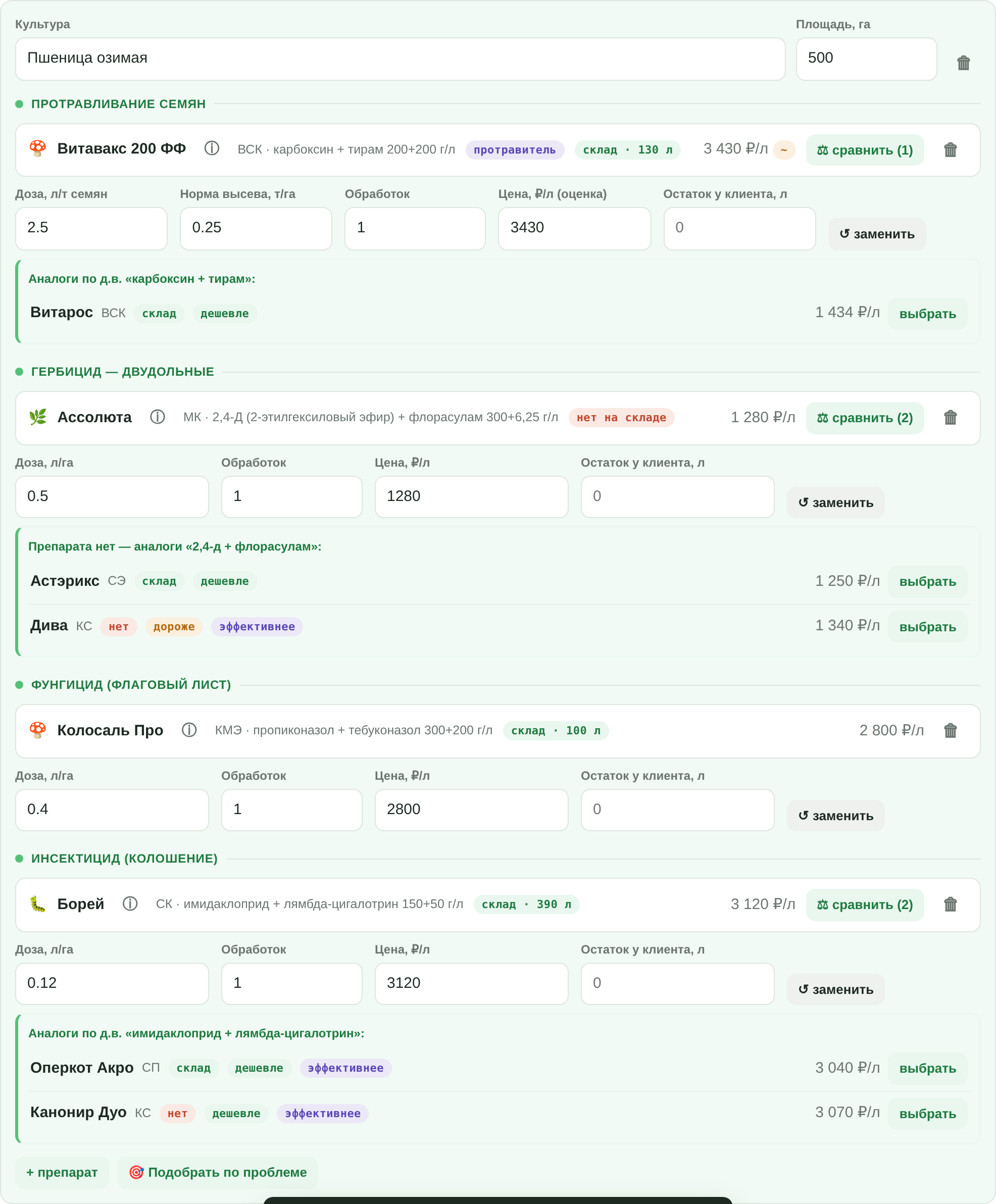Delete Ассолюта herbicide via trash icon
The image size is (996, 1204).
point(950,418)
